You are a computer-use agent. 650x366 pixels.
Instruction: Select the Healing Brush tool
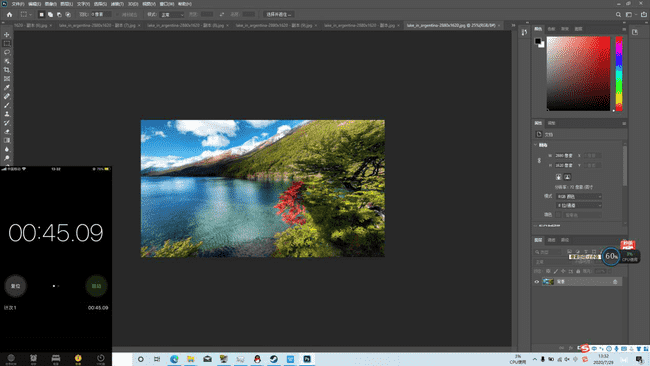pos(7,96)
